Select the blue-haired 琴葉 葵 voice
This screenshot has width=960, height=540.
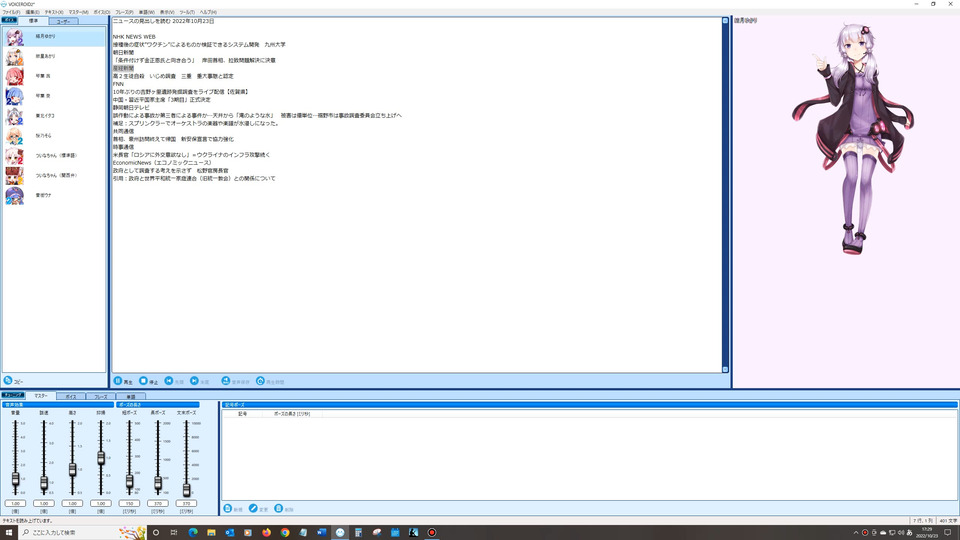[x=54, y=96]
